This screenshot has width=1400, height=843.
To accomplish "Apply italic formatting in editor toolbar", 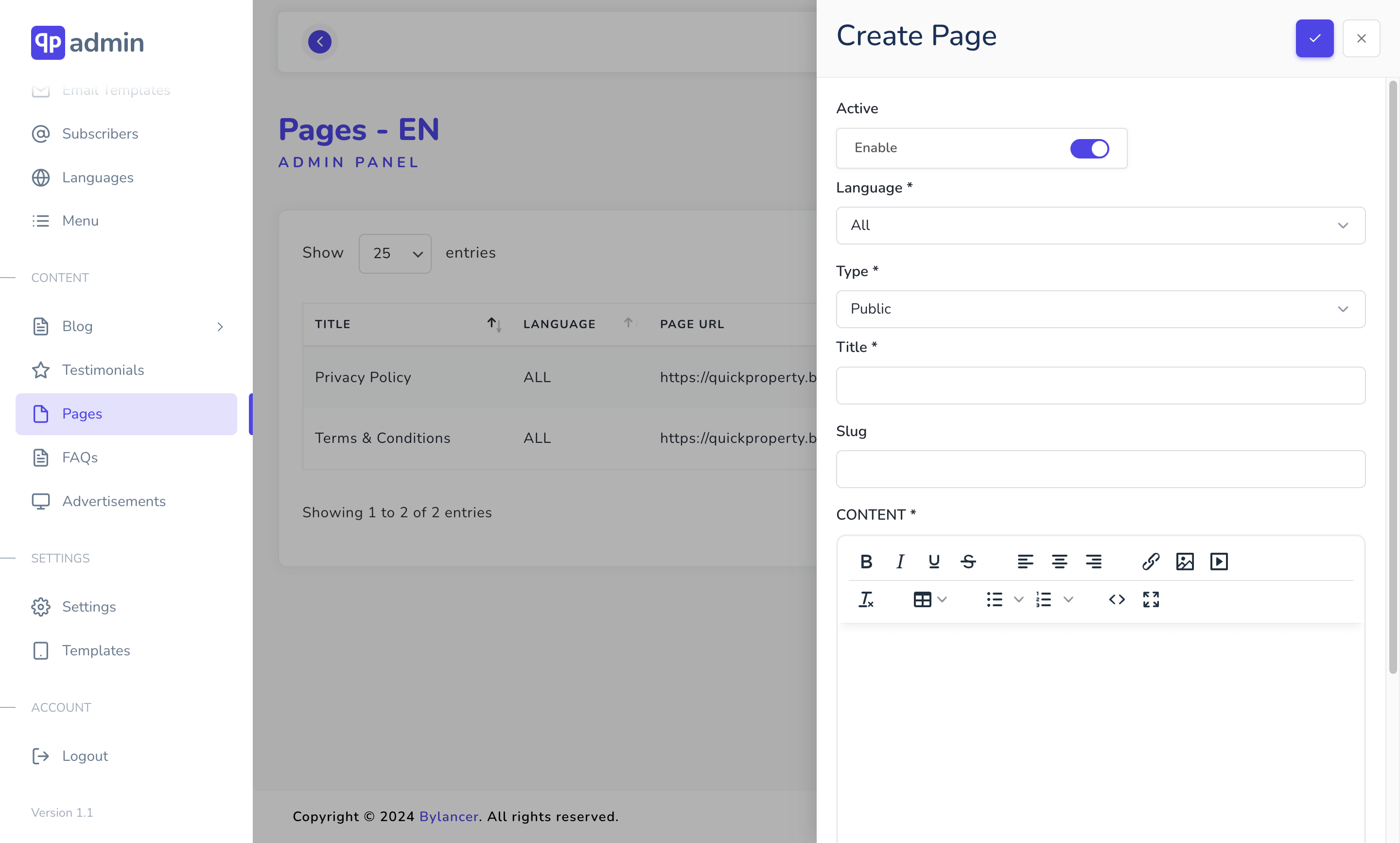I will click(x=900, y=561).
